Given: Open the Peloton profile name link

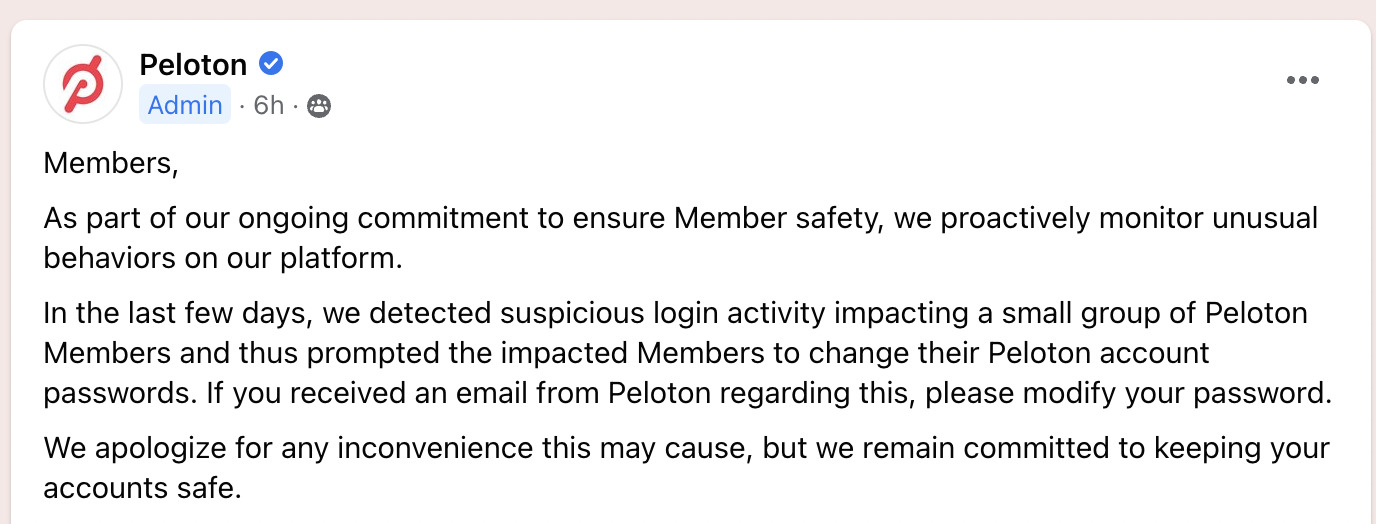Looking at the screenshot, I should [x=193, y=65].
